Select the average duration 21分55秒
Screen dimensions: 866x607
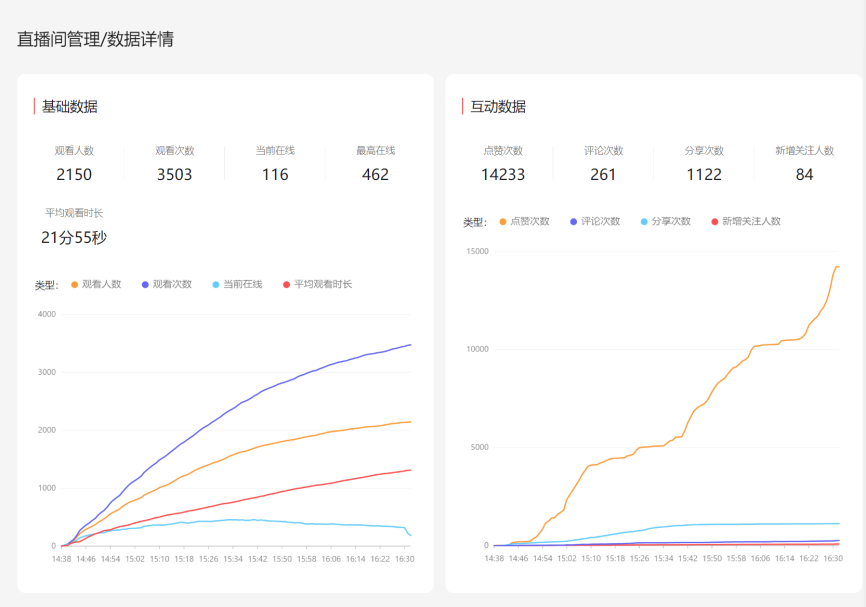click(x=74, y=237)
